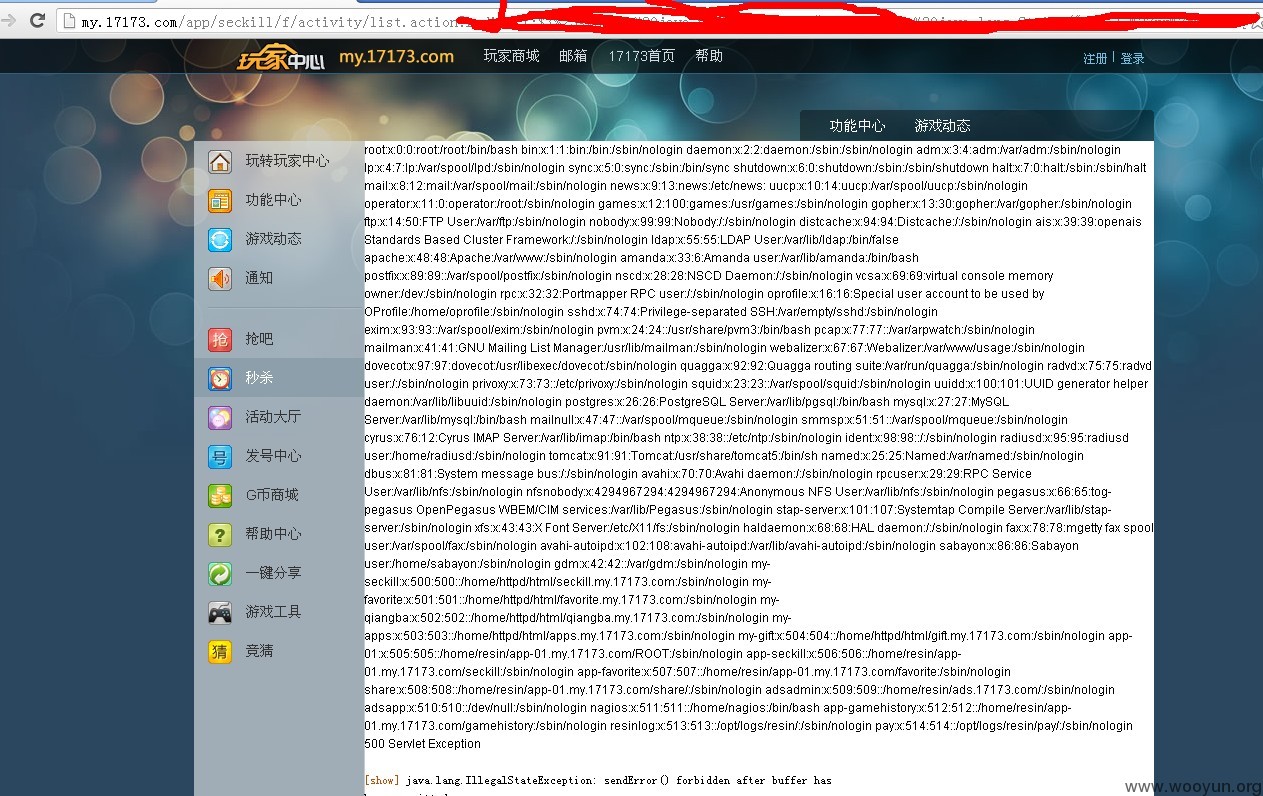
Task: Click the G币商城 coins icon
Action: (x=220, y=495)
